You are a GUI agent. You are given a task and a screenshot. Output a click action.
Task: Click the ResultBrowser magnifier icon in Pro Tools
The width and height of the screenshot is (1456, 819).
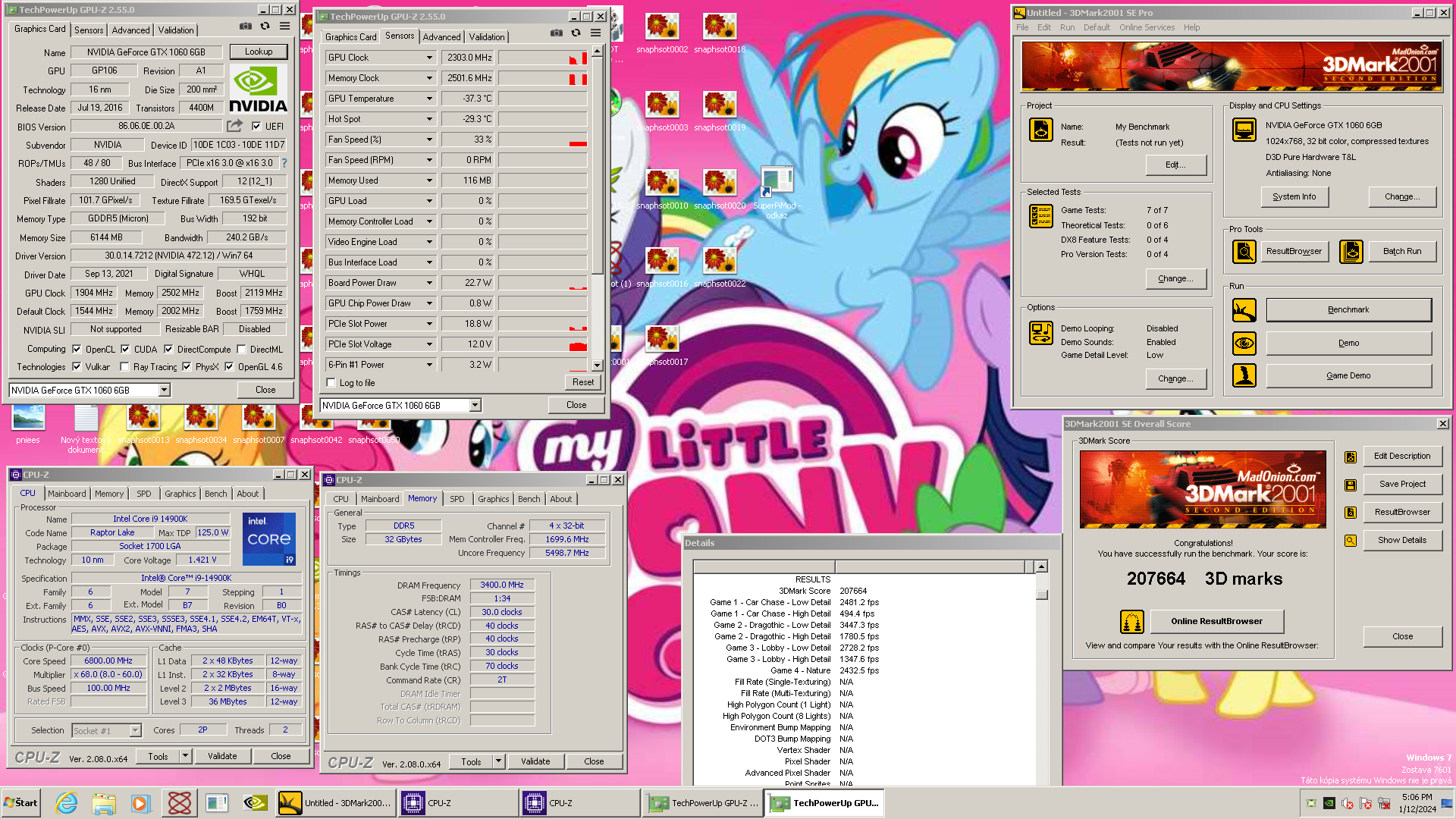click(x=1244, y=251)
